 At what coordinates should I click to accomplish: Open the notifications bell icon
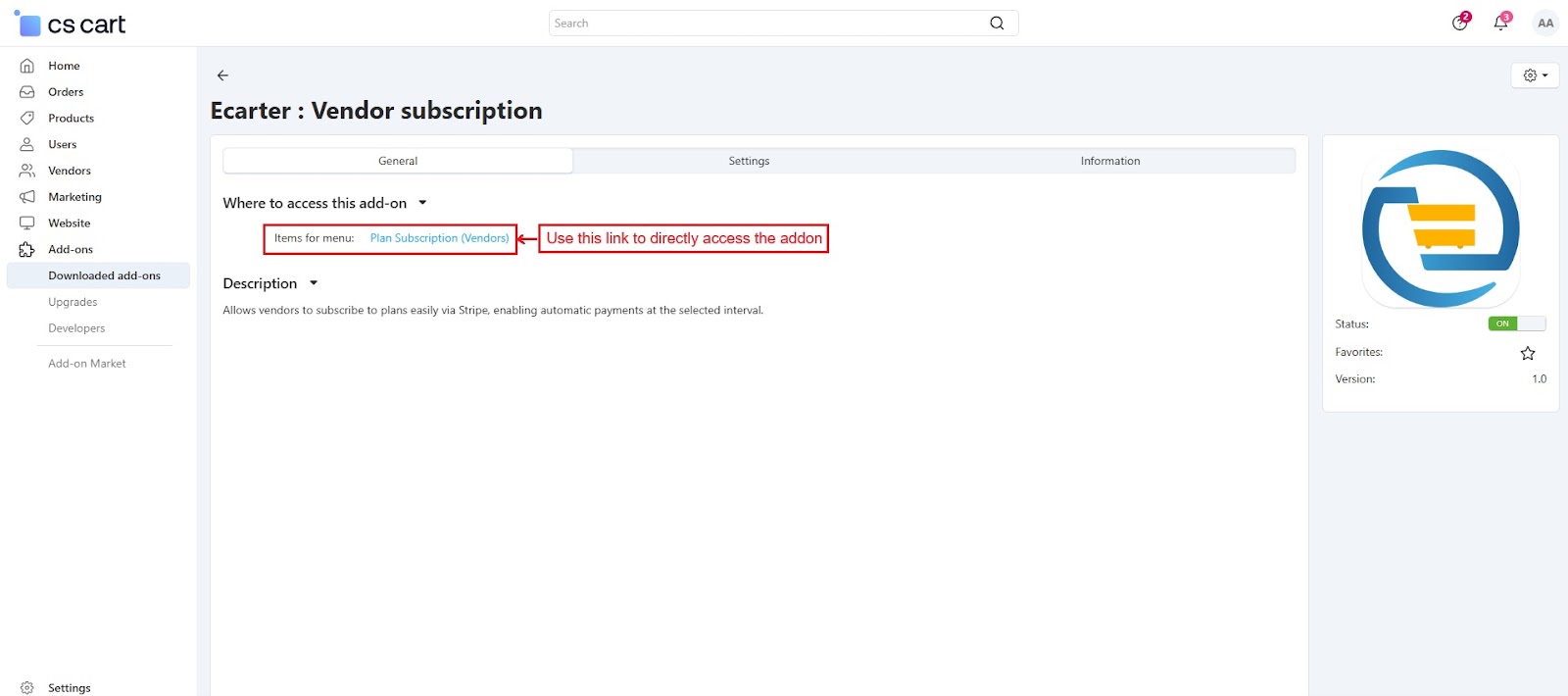pyautogui.click(x=1501, y=23)
